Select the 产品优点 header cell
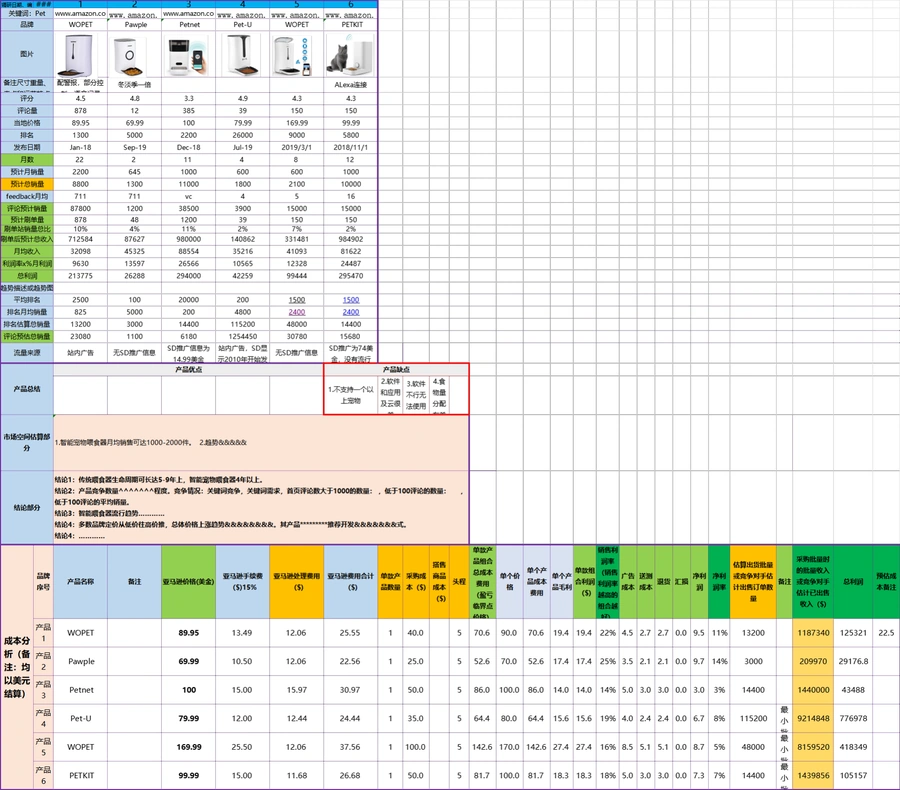This screenshot has width=900, height=790. [188, 369]
